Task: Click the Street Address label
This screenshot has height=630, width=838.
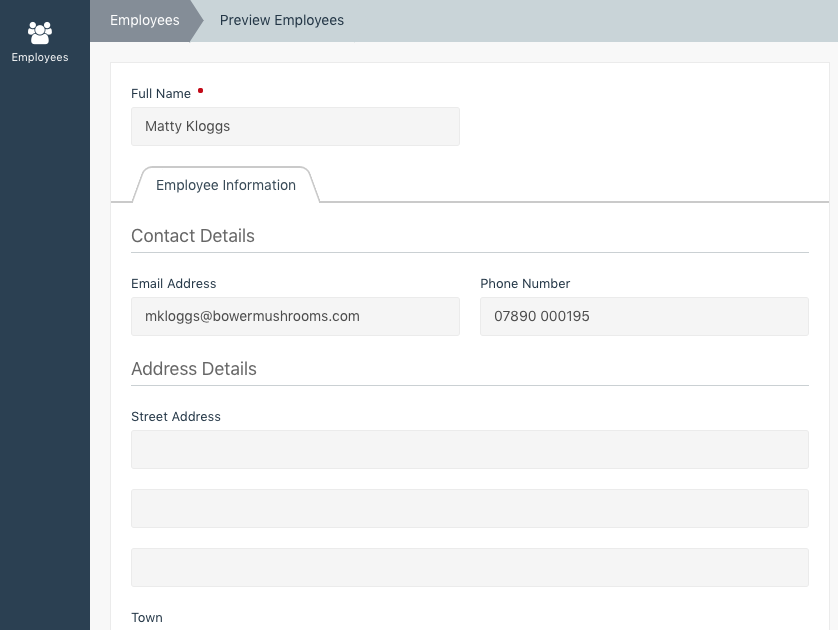Action: click(176, 417)
